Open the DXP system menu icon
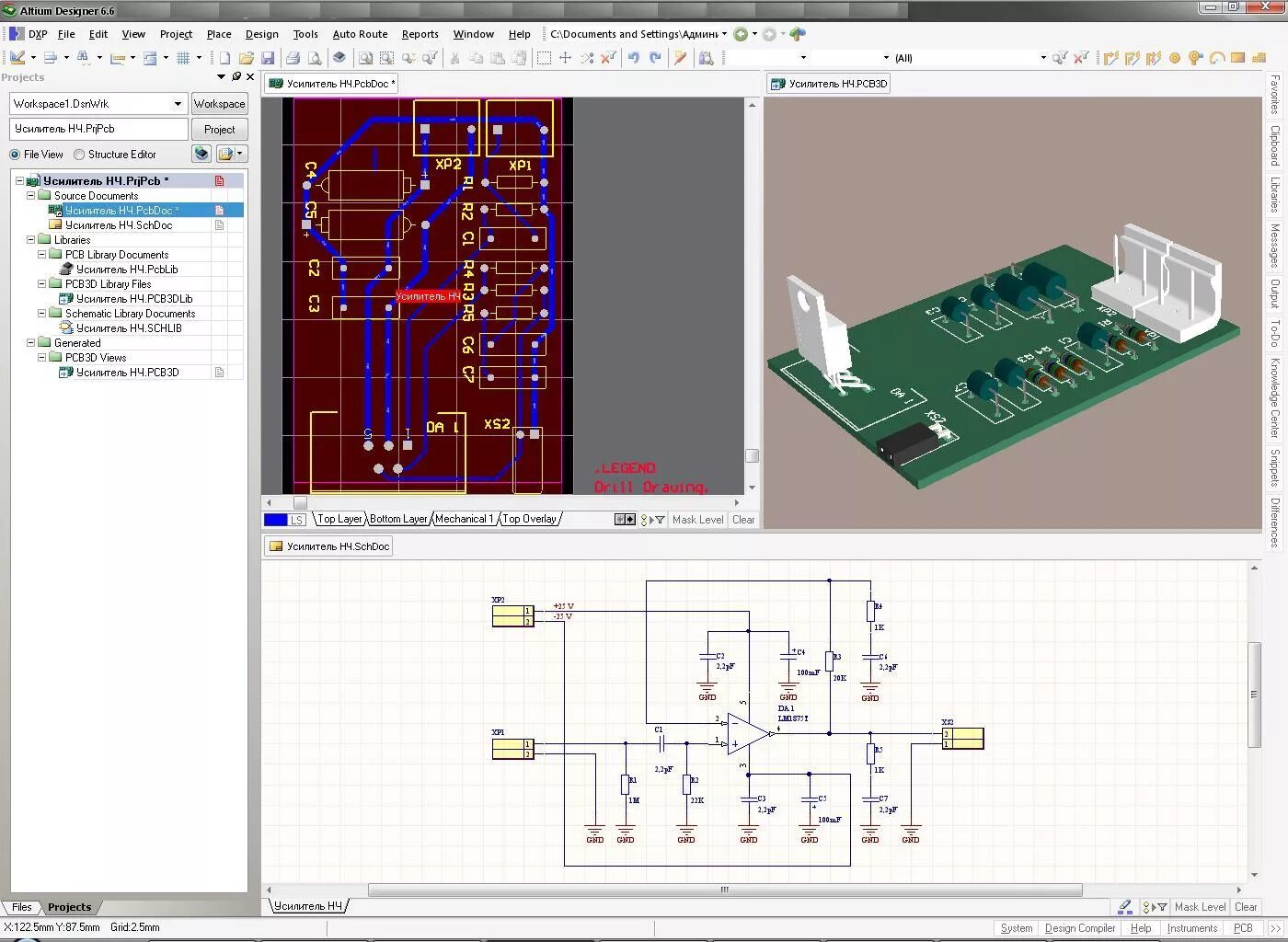The height and width of the screenshot is (942, 1288). click(x=16, y=34)
